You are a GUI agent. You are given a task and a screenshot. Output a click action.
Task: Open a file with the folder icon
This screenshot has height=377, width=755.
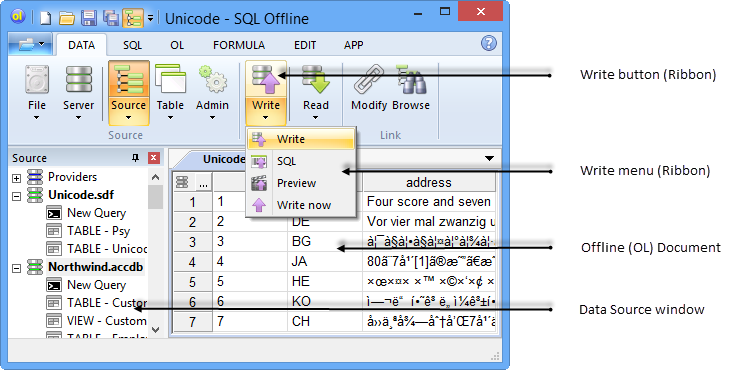pyautogui.click(x=66, y=18)
